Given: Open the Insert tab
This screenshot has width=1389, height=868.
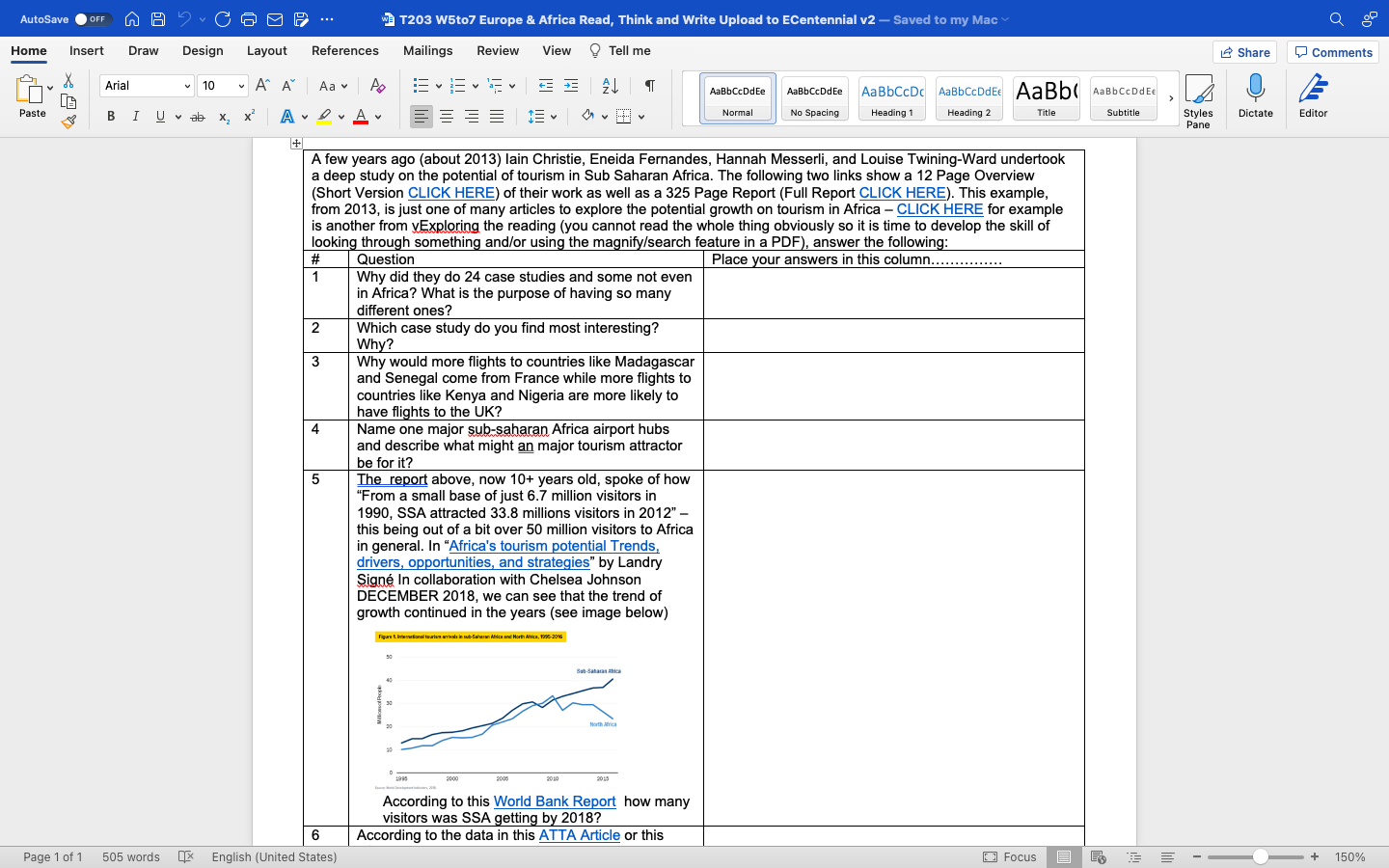Looking at the screenshot, I should (x=87, y=50).
